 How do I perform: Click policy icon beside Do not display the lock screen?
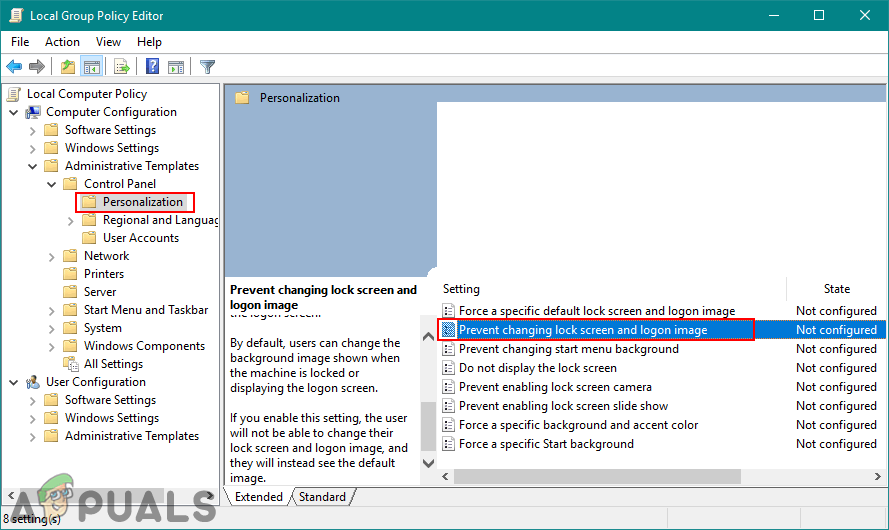pos(448,368)
